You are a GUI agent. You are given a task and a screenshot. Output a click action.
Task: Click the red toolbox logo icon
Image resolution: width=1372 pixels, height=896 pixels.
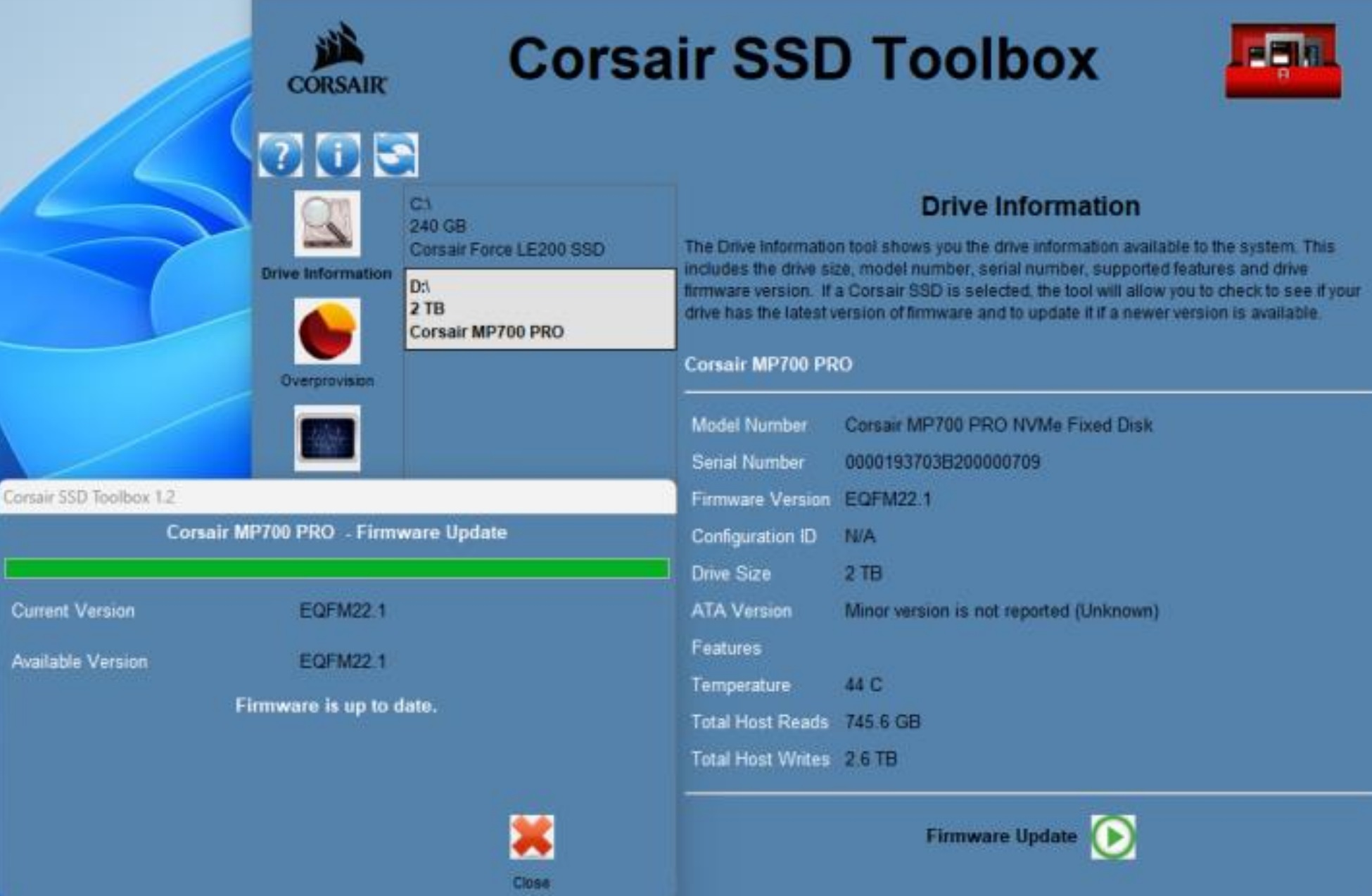(1283, 61)
